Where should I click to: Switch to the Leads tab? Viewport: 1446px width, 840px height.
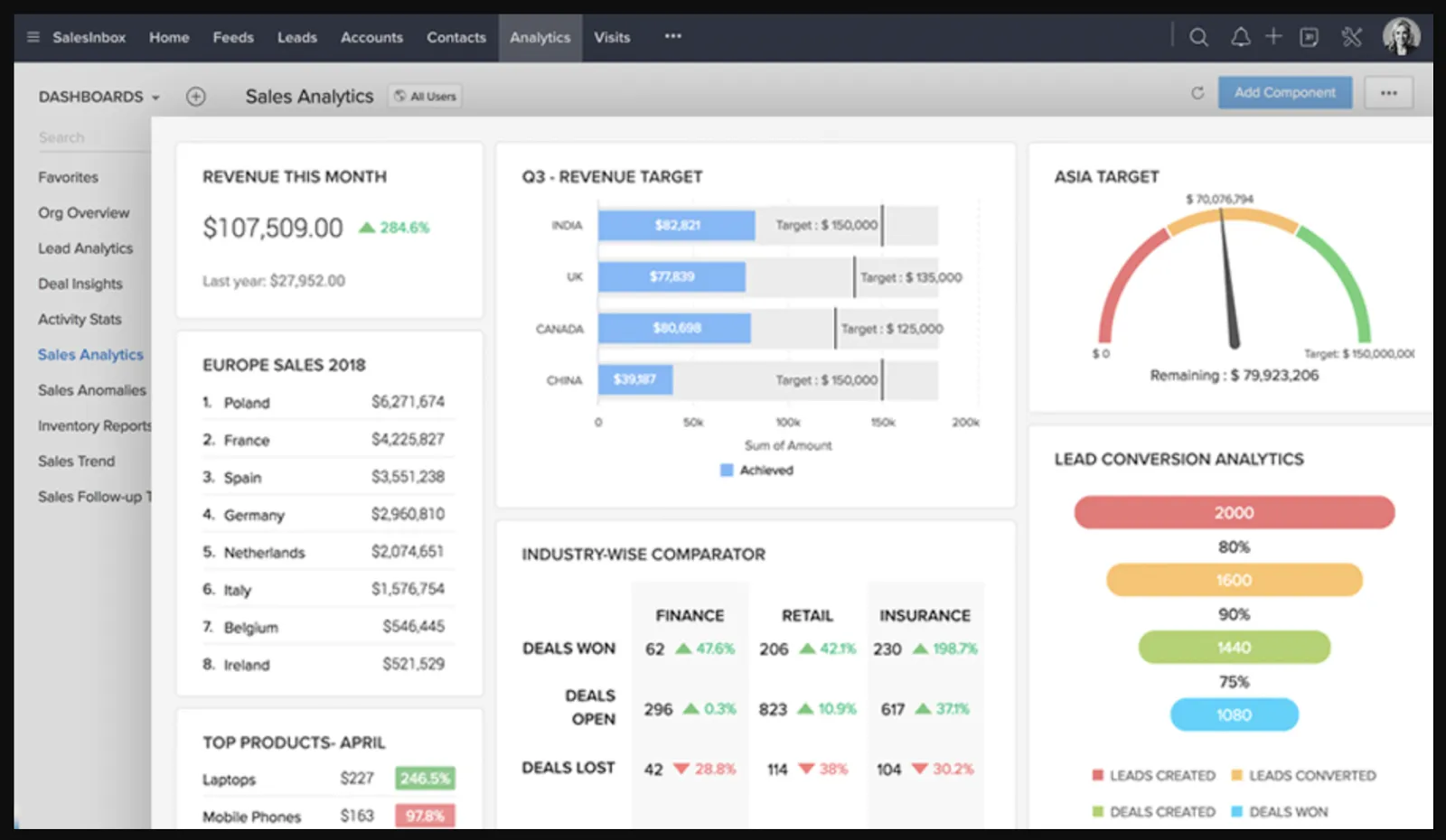point(296,37)
